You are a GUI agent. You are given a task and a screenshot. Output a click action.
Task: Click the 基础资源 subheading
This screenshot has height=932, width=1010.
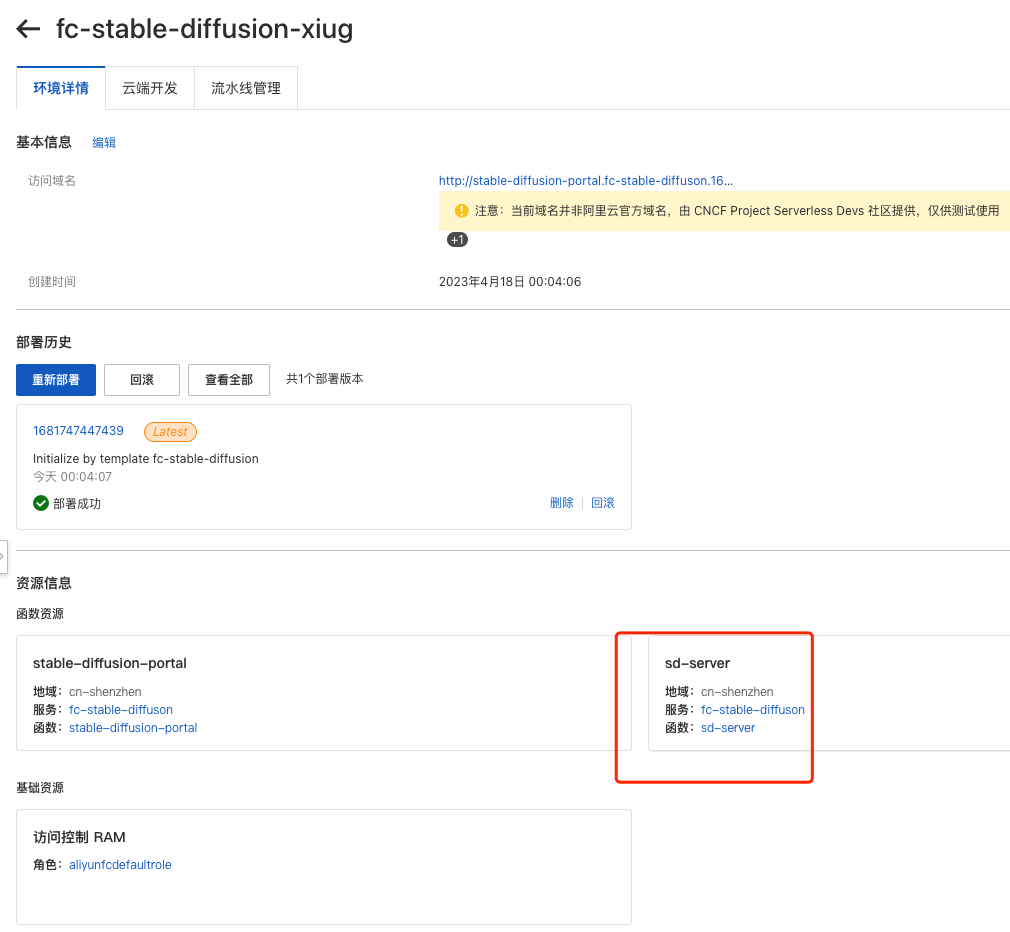(40, 788)
